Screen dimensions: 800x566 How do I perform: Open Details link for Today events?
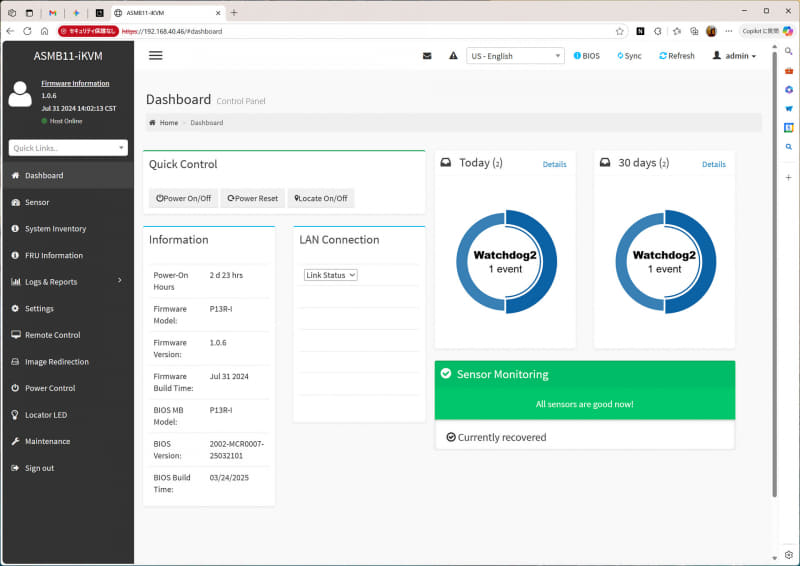pyautogui.click(x=554, y=164)
